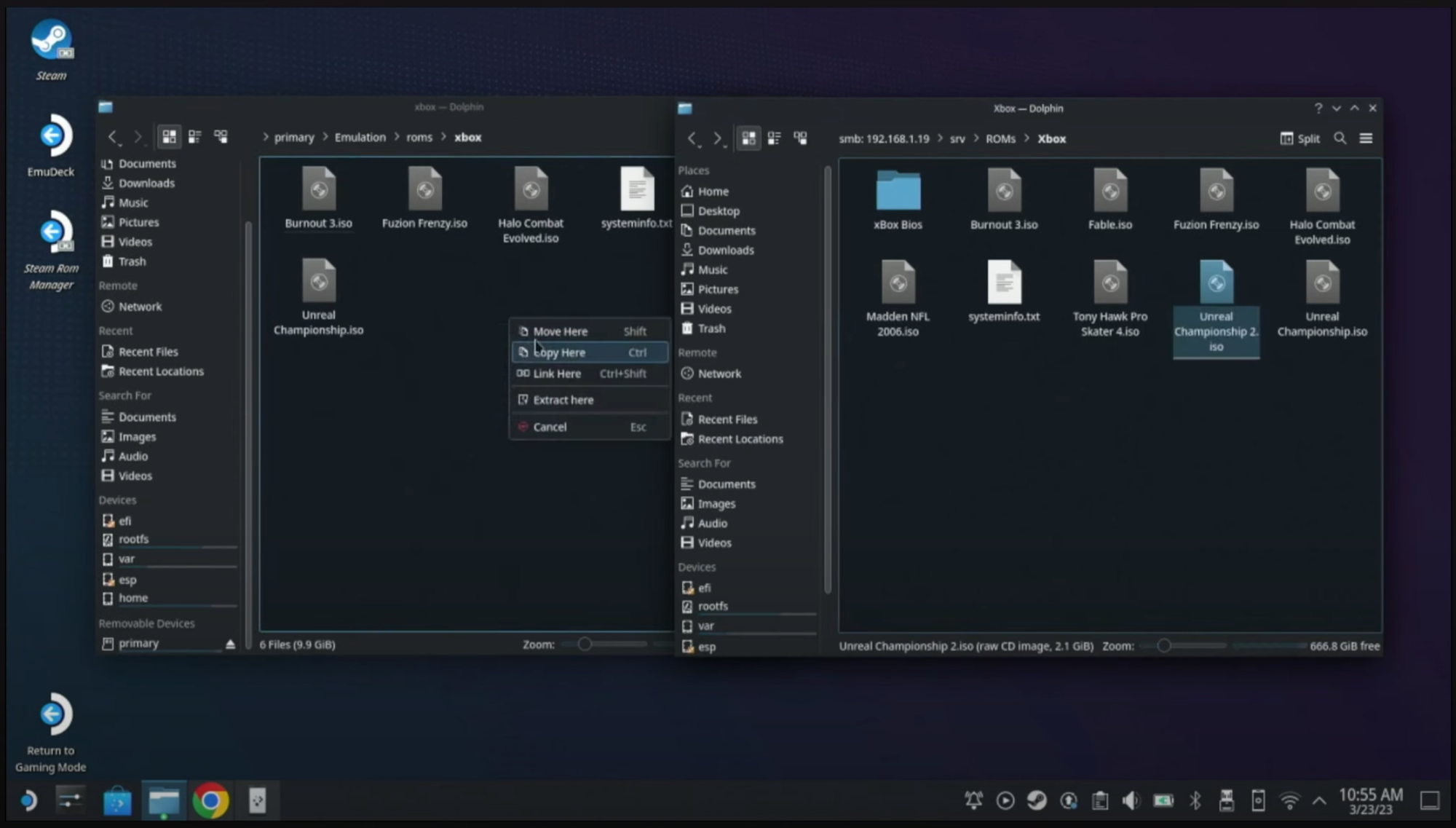Select Tony Hawk Pro Skater 4.iso
1456x828 pixels.
1109,299
